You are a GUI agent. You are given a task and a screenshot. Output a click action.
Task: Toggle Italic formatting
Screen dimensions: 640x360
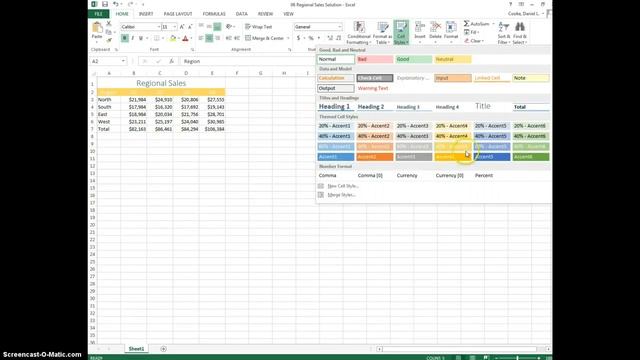click(133, 38)
